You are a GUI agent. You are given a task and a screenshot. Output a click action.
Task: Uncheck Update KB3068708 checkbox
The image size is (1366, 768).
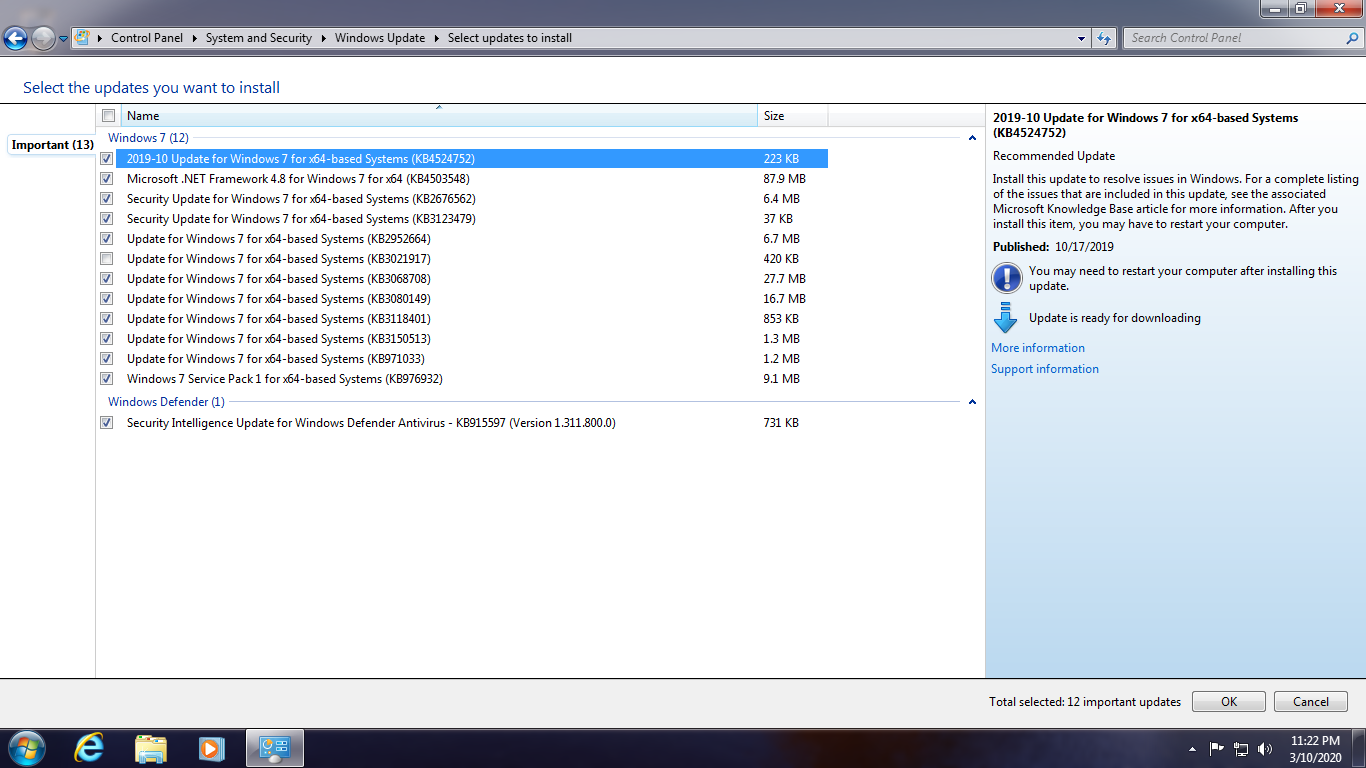click(x=107, y=279)
